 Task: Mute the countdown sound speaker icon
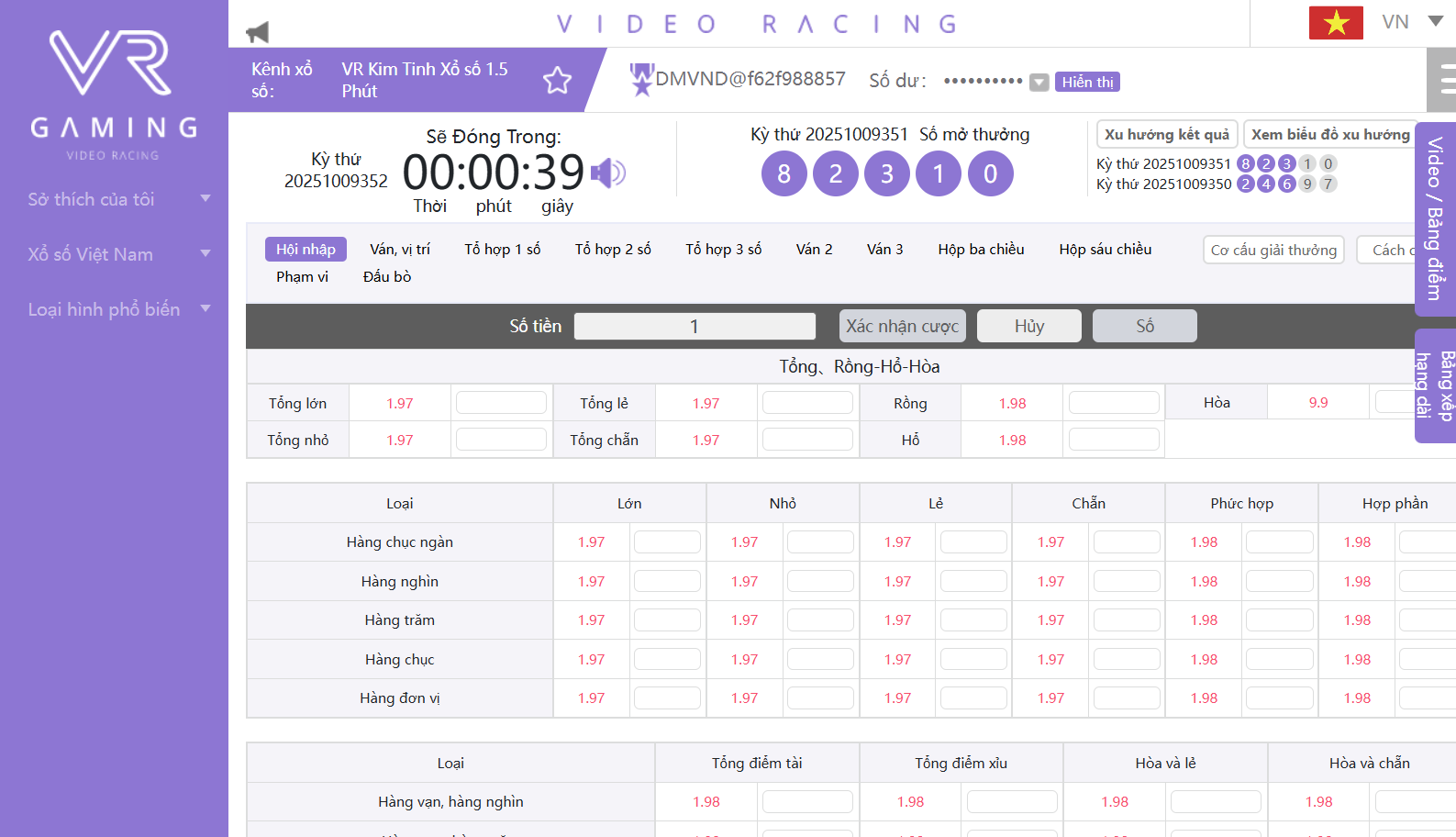(x=607, y=173)
